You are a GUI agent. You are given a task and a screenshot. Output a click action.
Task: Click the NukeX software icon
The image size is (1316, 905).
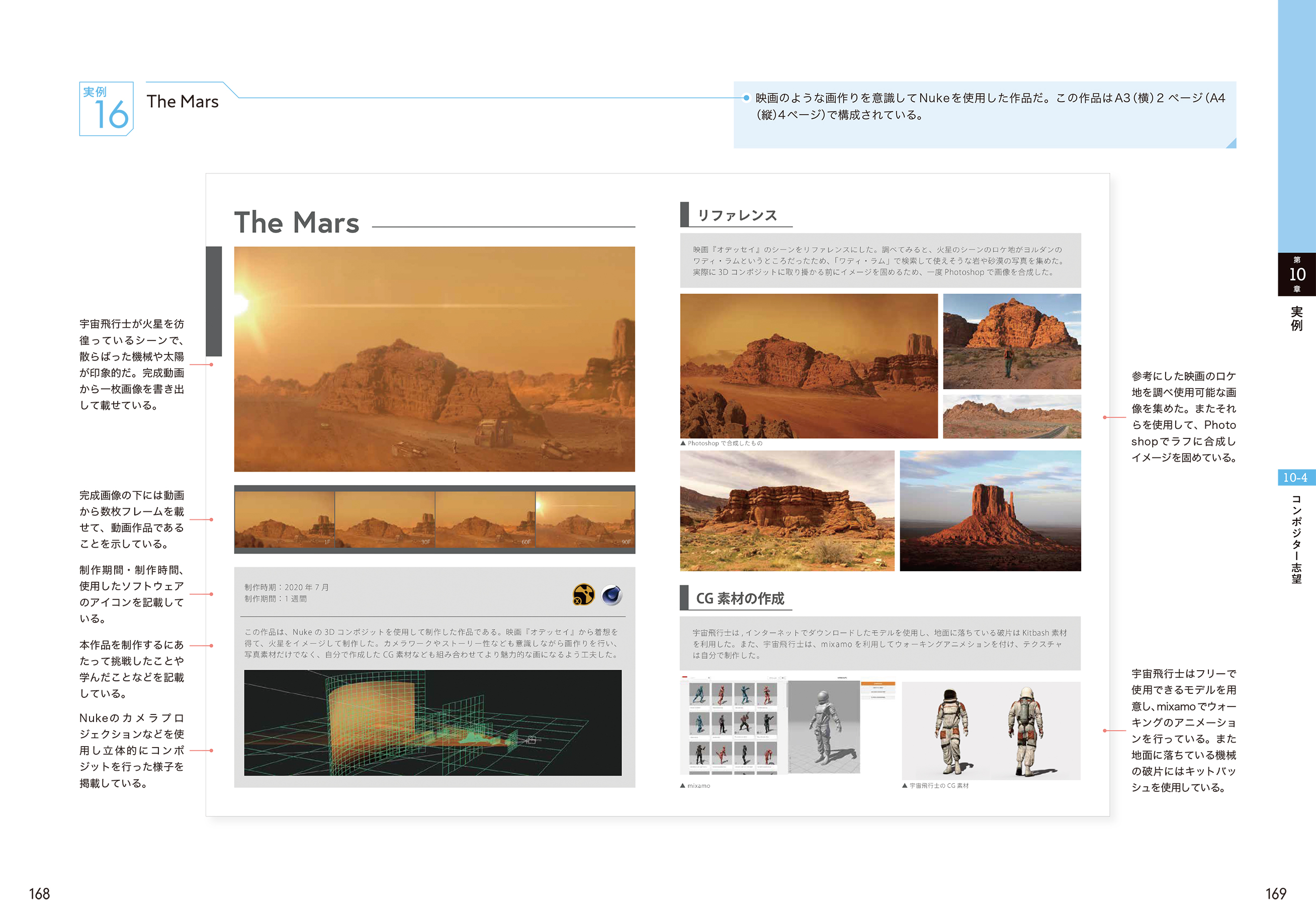point(583,594)
